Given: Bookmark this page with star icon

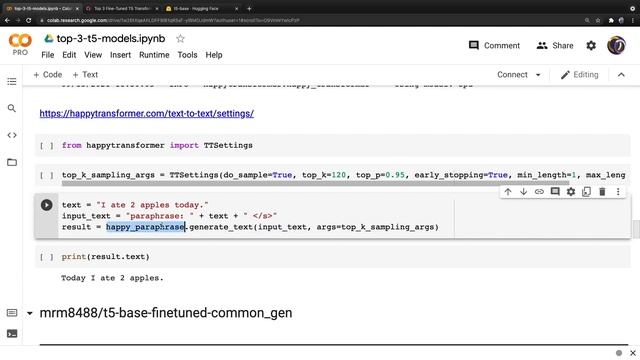Looking at the screenshot, I should tap(598, 20).
